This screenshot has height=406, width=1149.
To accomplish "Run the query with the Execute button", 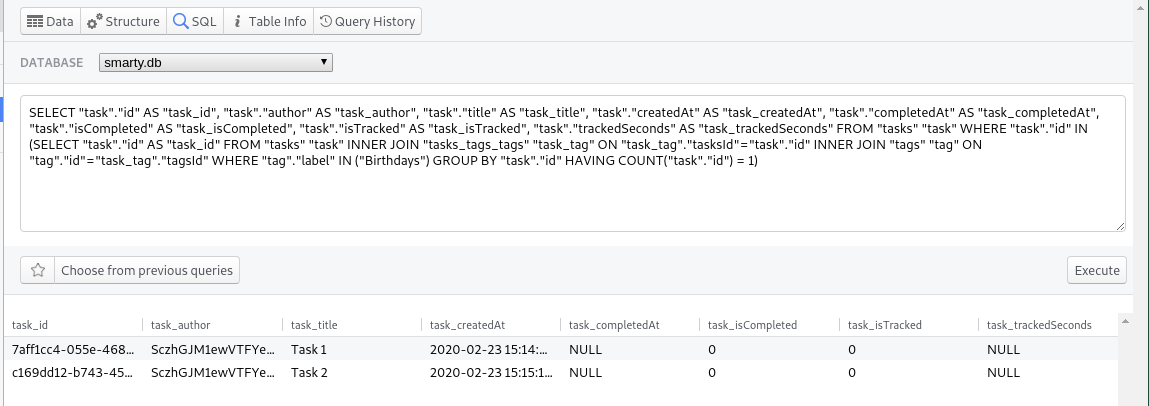I will 1096,270.
